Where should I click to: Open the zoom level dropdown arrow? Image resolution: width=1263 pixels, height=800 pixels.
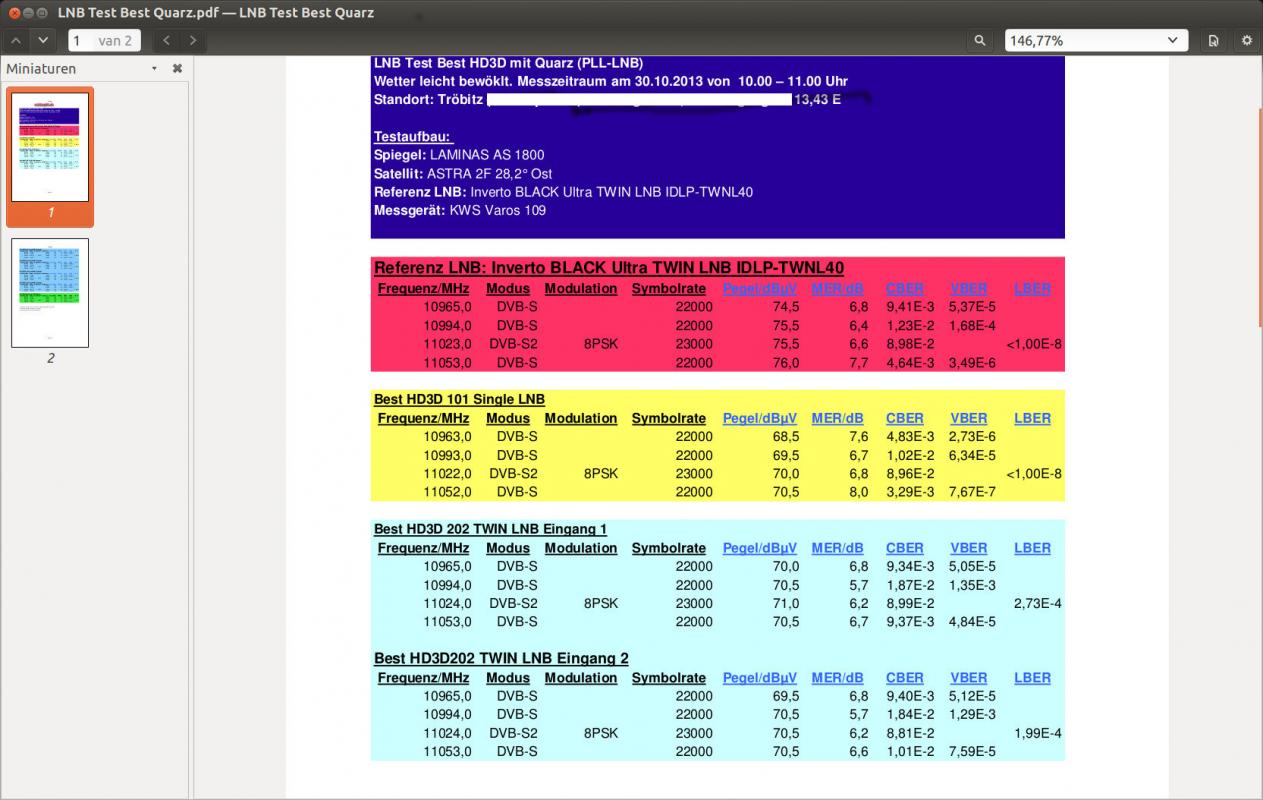coord(1173,41)
